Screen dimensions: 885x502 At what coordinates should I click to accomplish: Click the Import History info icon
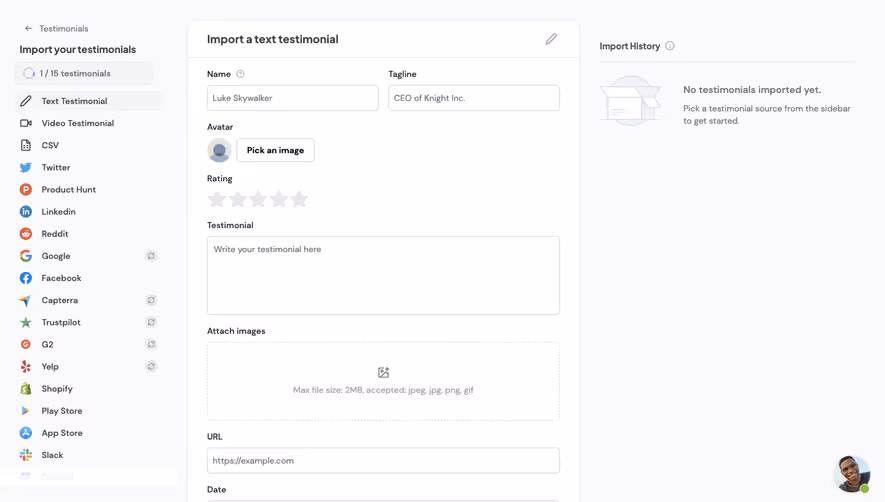pos(670,46)
